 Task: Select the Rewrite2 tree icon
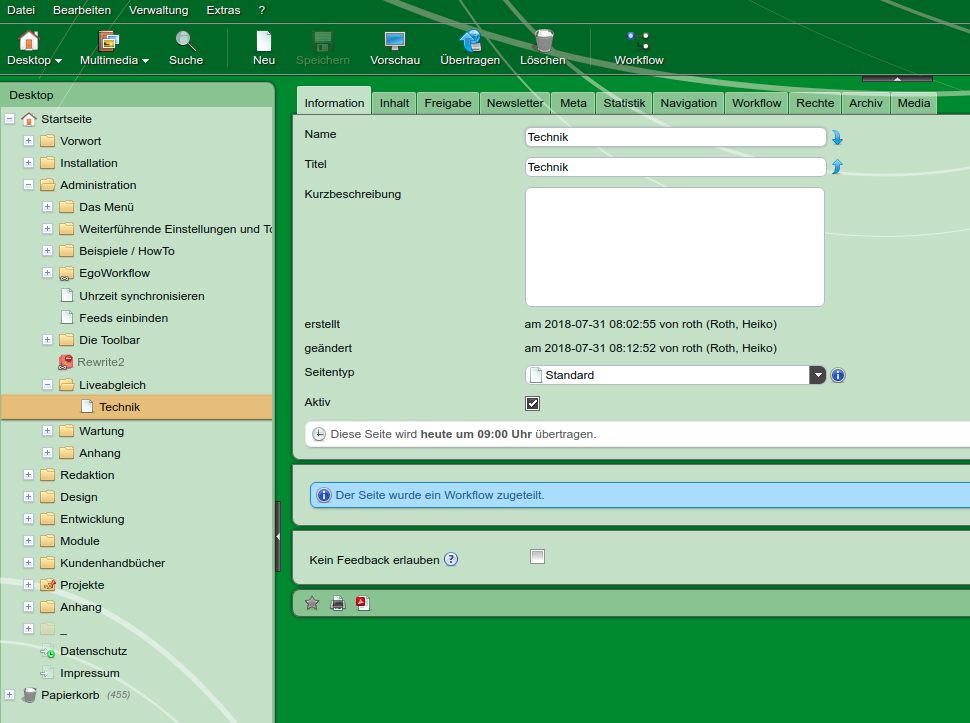point(66,362)
